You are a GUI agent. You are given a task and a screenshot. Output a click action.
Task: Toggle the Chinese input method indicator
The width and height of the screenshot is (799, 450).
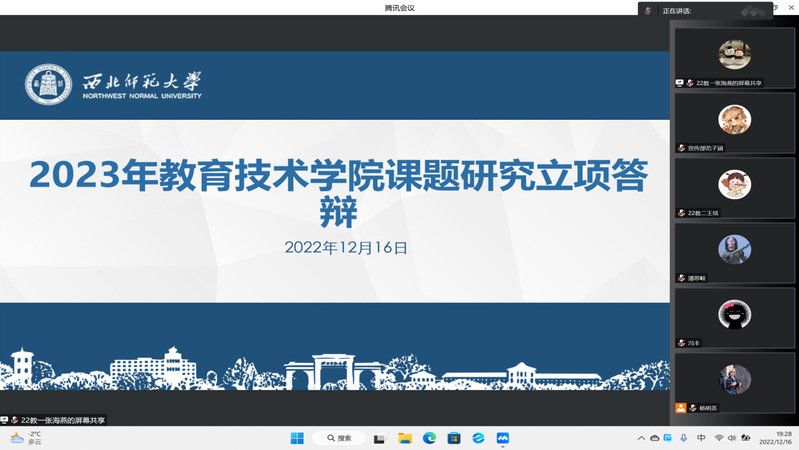click(701, 438)
